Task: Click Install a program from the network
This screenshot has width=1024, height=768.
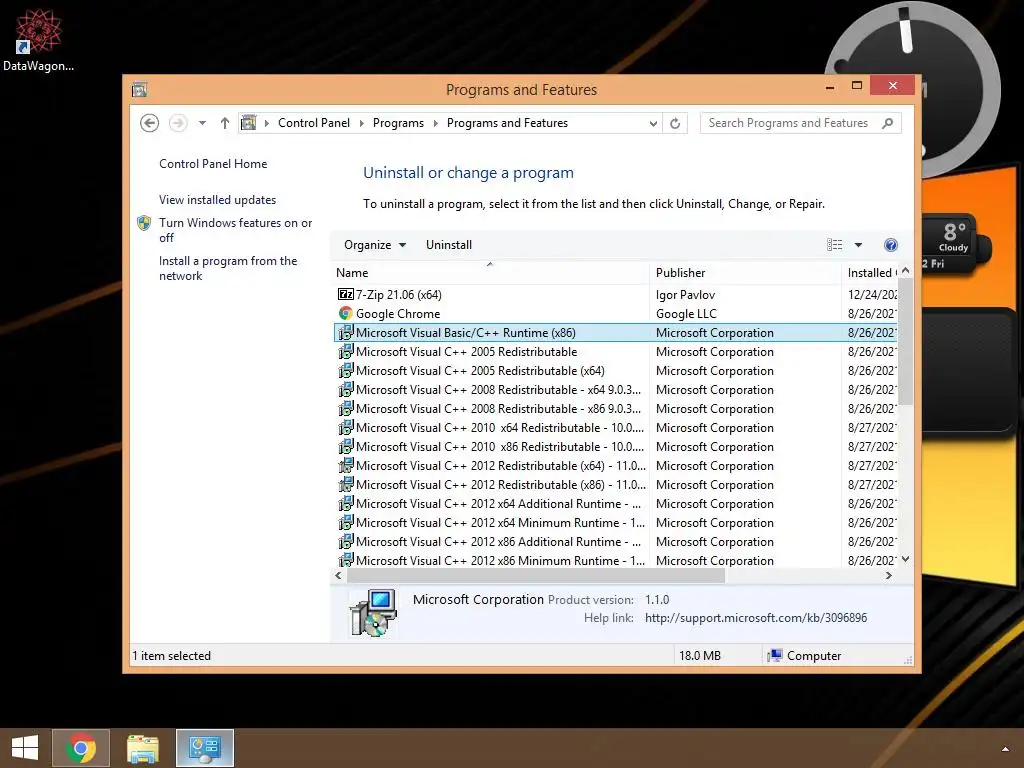Action: [228, 268]
